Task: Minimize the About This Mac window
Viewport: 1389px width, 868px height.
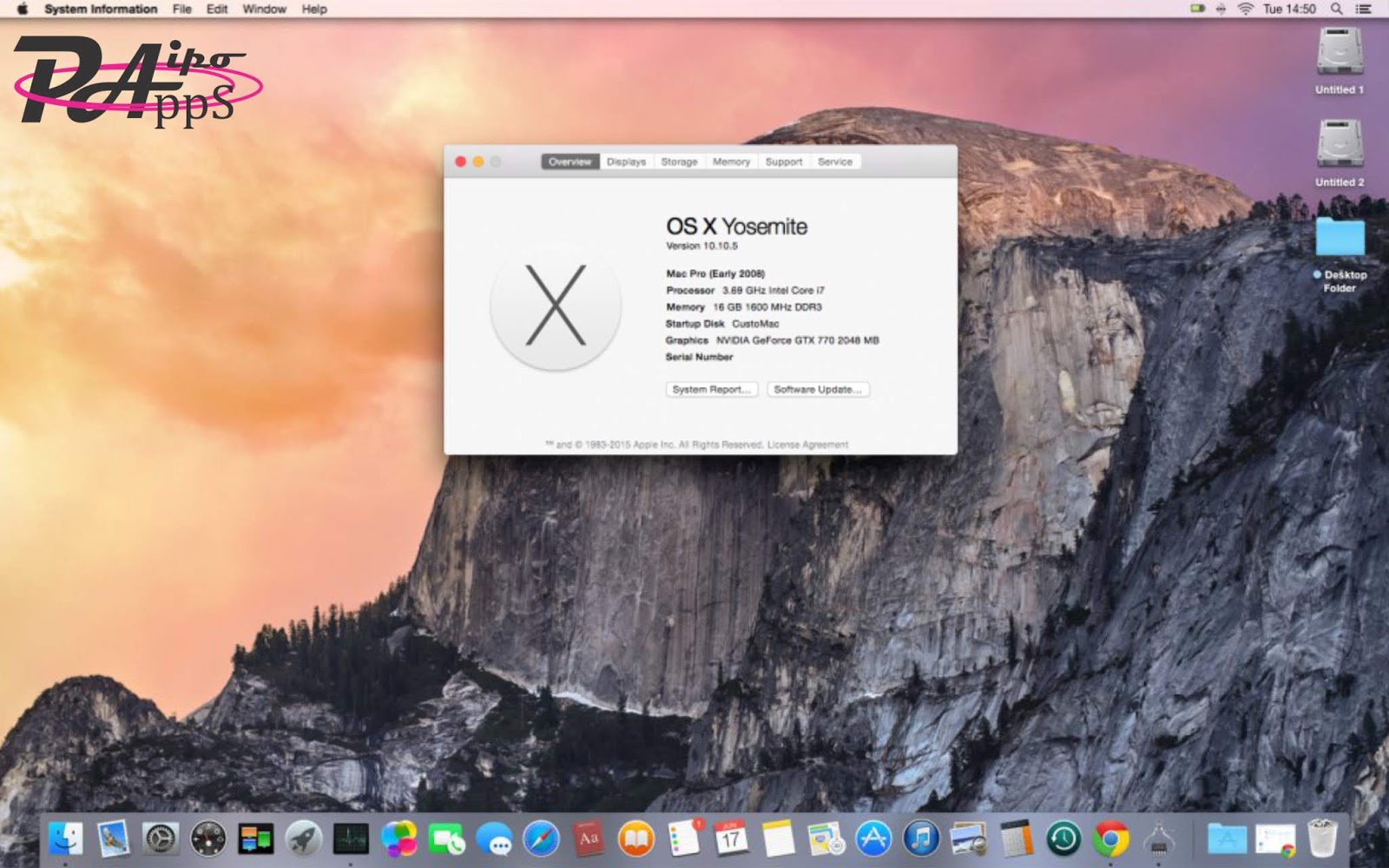Action: (478, 161)
